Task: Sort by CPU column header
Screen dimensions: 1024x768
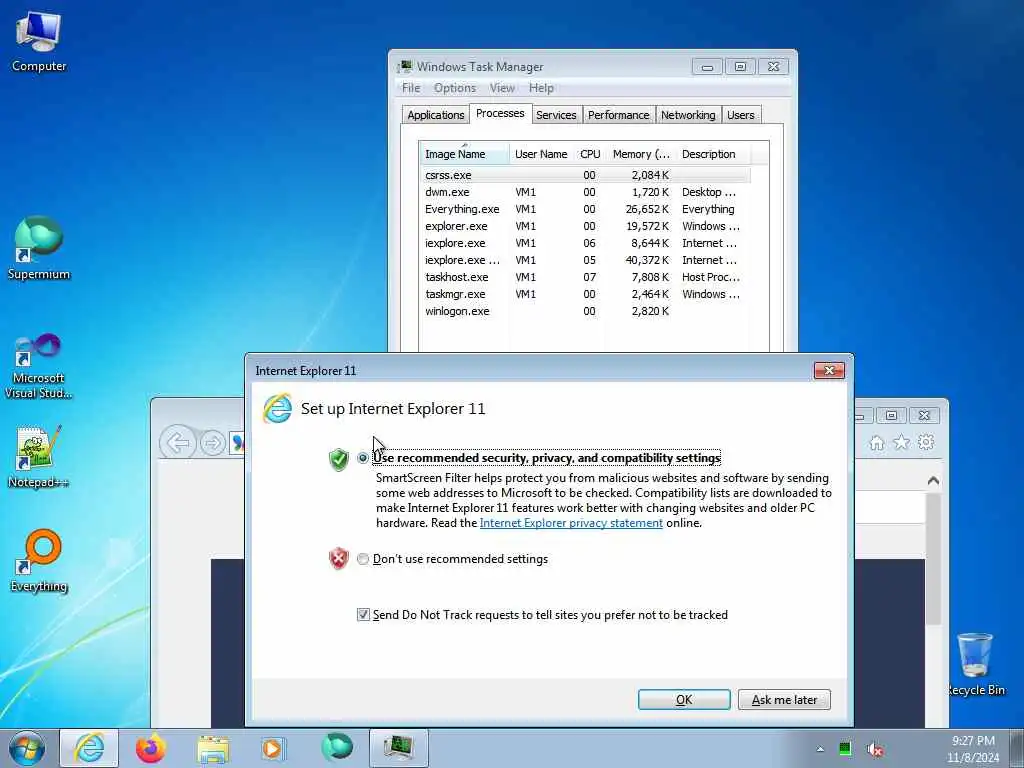Action: coord(590,154)
